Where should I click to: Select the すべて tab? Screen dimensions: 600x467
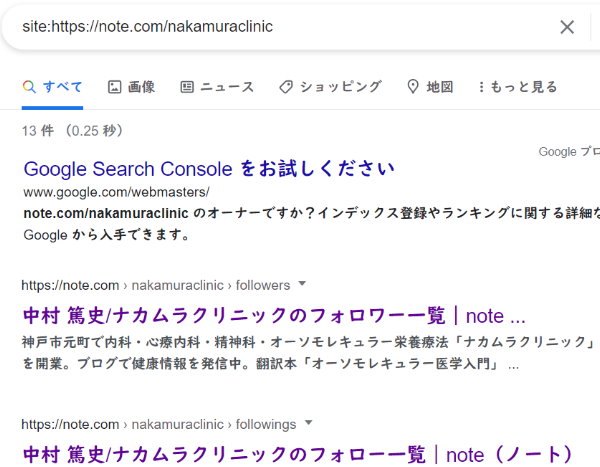pos(62,87)
